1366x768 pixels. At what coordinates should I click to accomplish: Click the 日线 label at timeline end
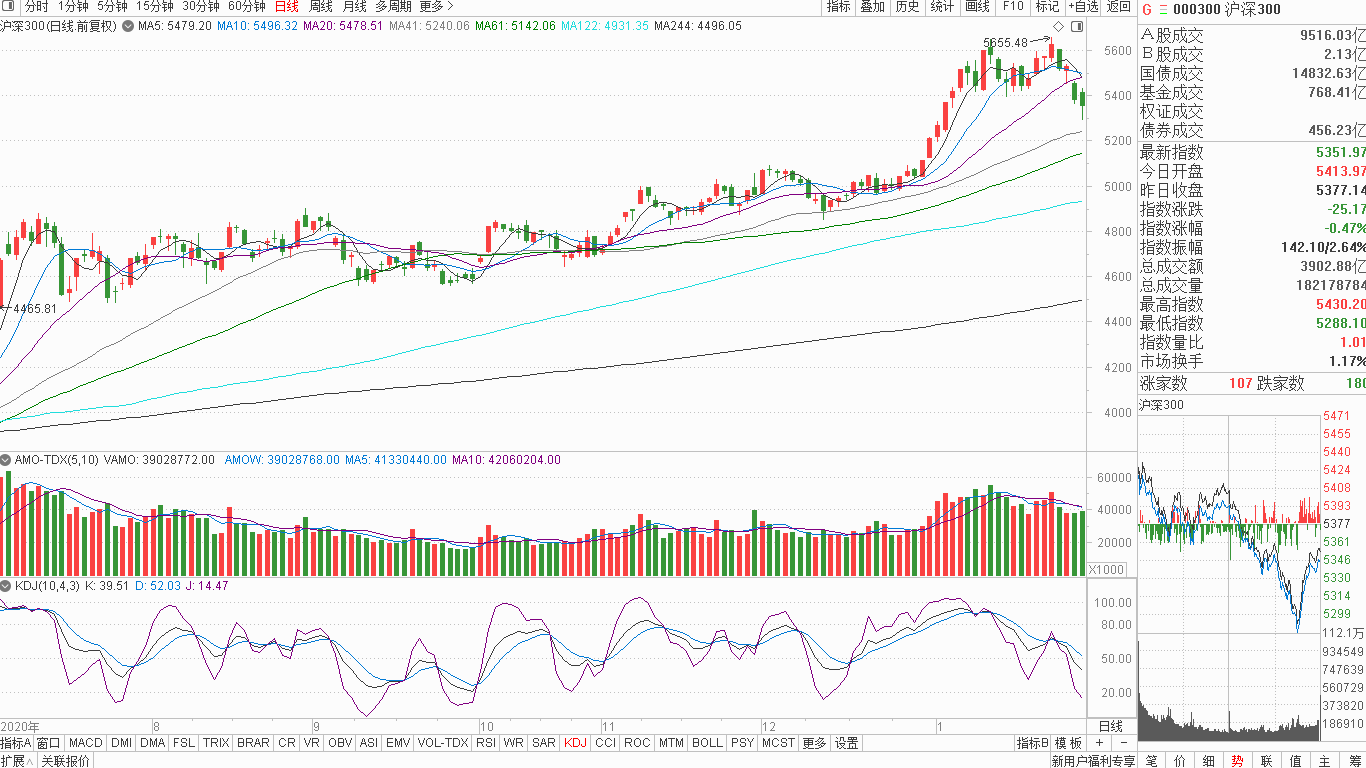(x=1111, y=726)
